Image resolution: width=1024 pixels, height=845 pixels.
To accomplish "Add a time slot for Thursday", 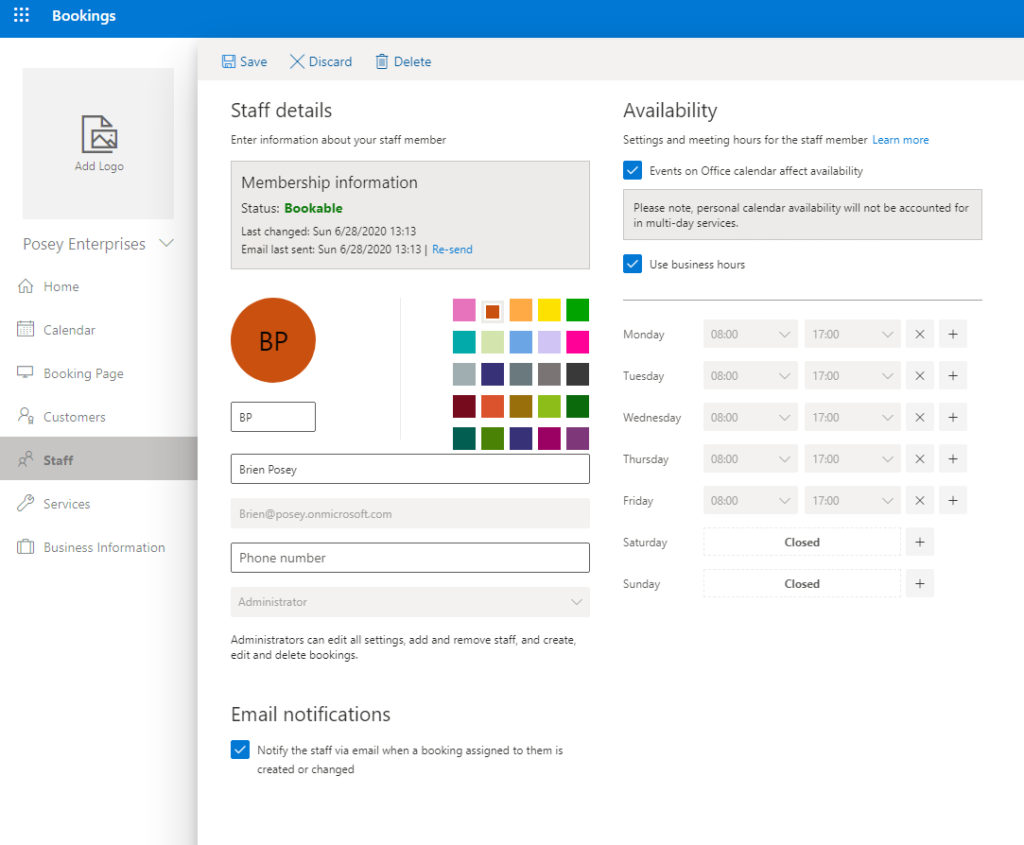I will 953,459.
